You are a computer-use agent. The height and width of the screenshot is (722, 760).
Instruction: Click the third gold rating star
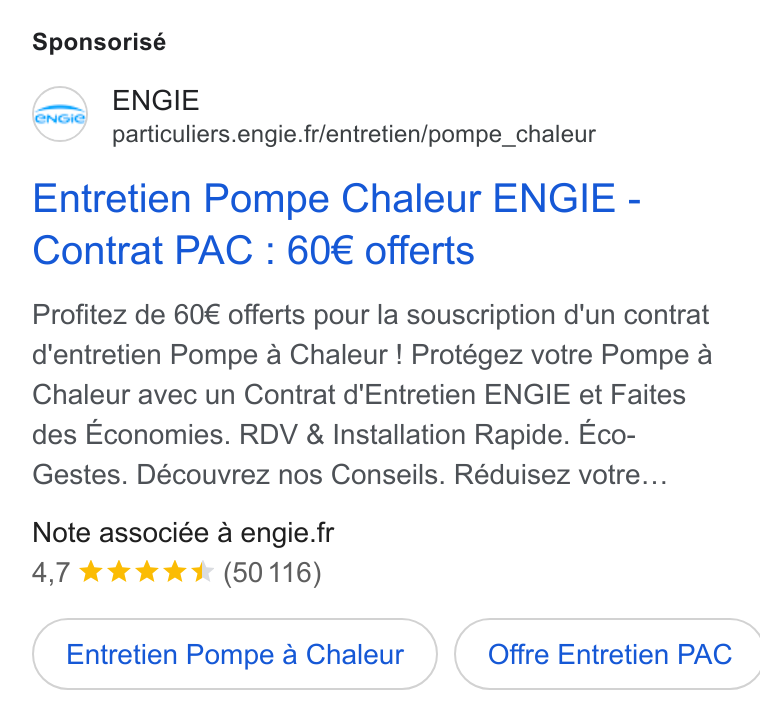point(147,571)
